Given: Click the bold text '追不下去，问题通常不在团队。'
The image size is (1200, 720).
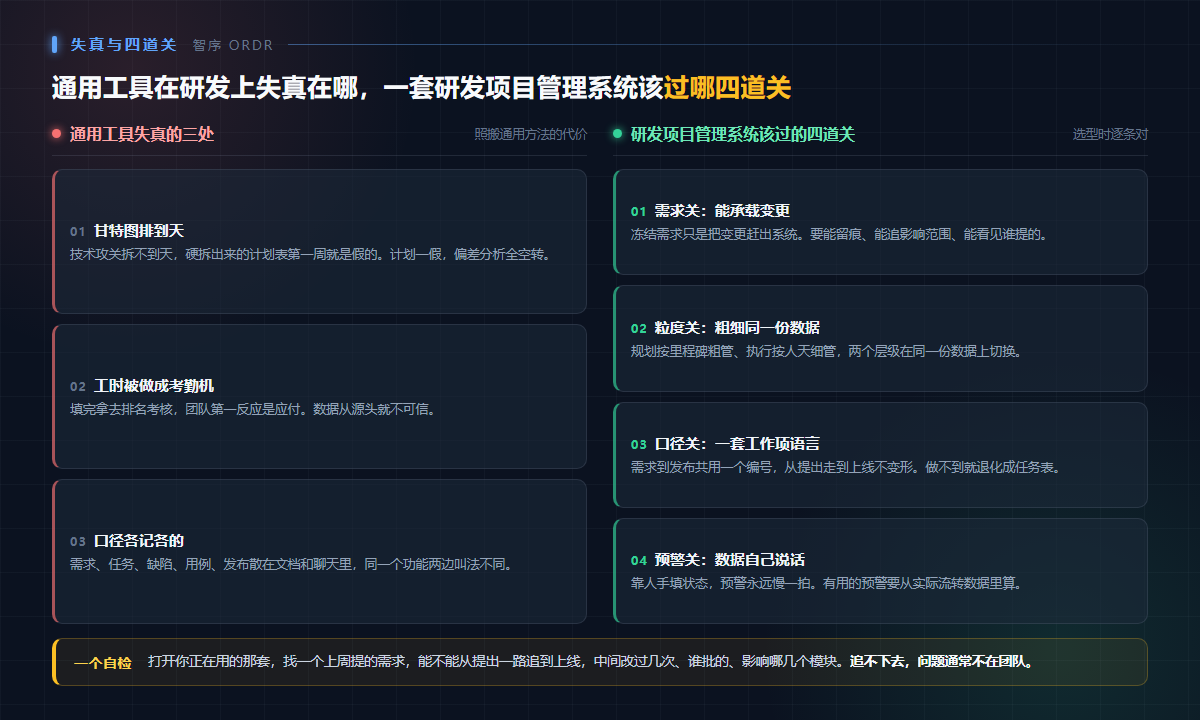Looking at the screenshot, I should 941,661.
